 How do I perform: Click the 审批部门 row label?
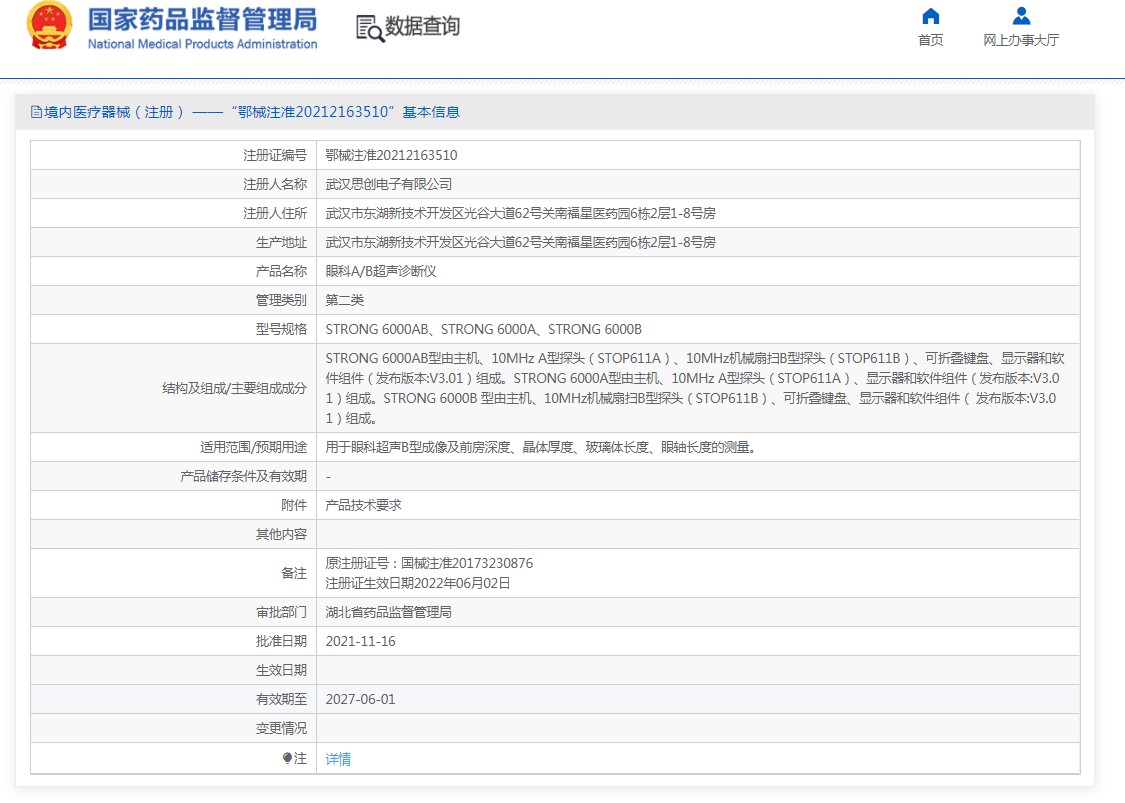point(281,612)
